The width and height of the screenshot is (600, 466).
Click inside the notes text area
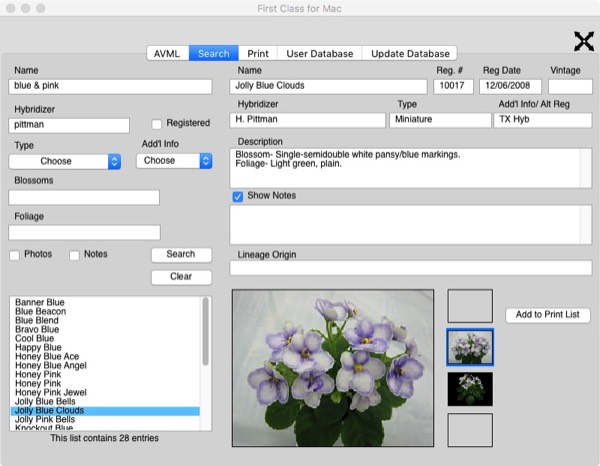click(x=405, y=225)
